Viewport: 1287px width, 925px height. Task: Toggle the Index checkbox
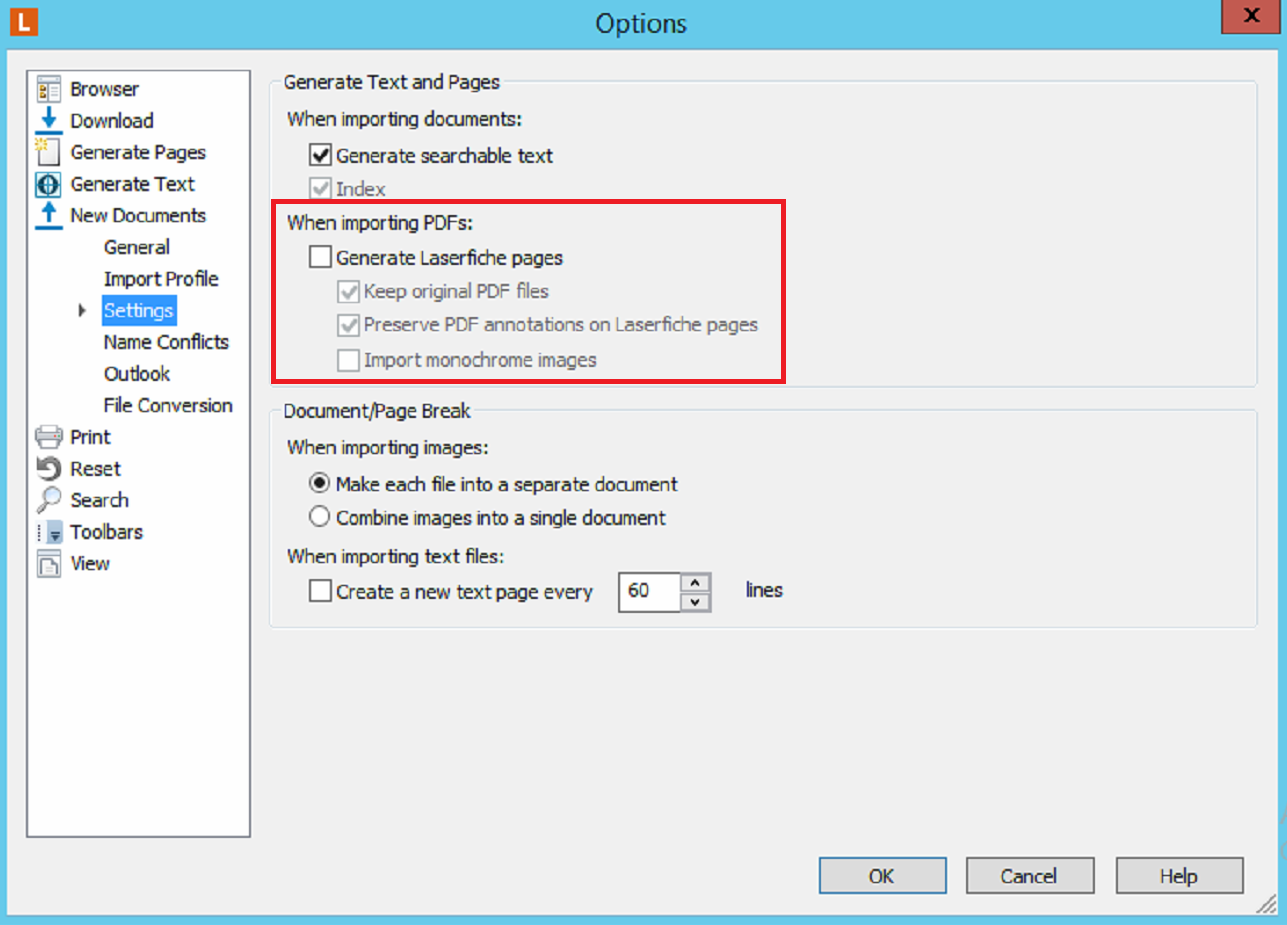click(x=321, y=189)
